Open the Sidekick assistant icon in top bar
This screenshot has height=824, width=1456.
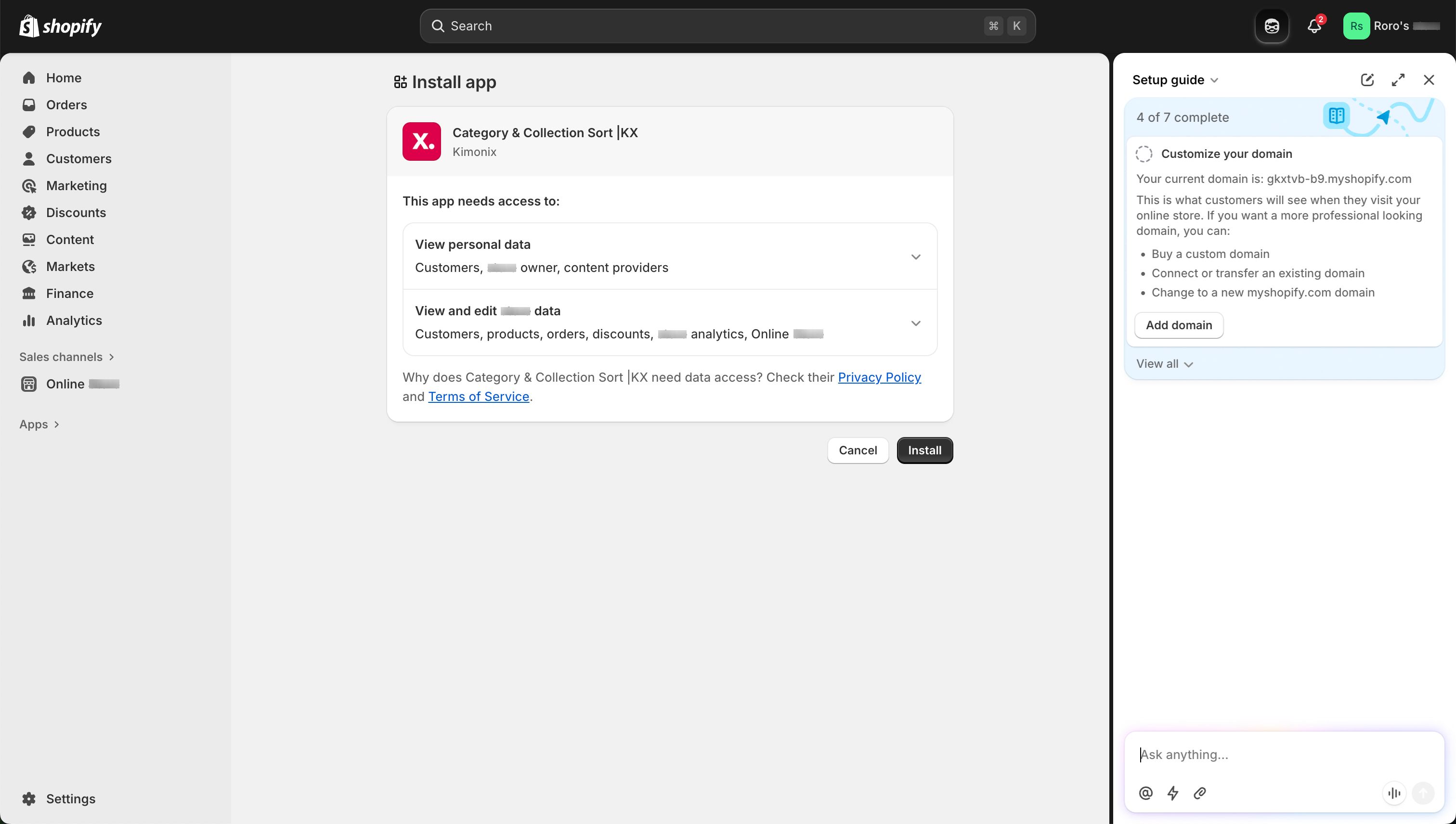pos(1272,26)
